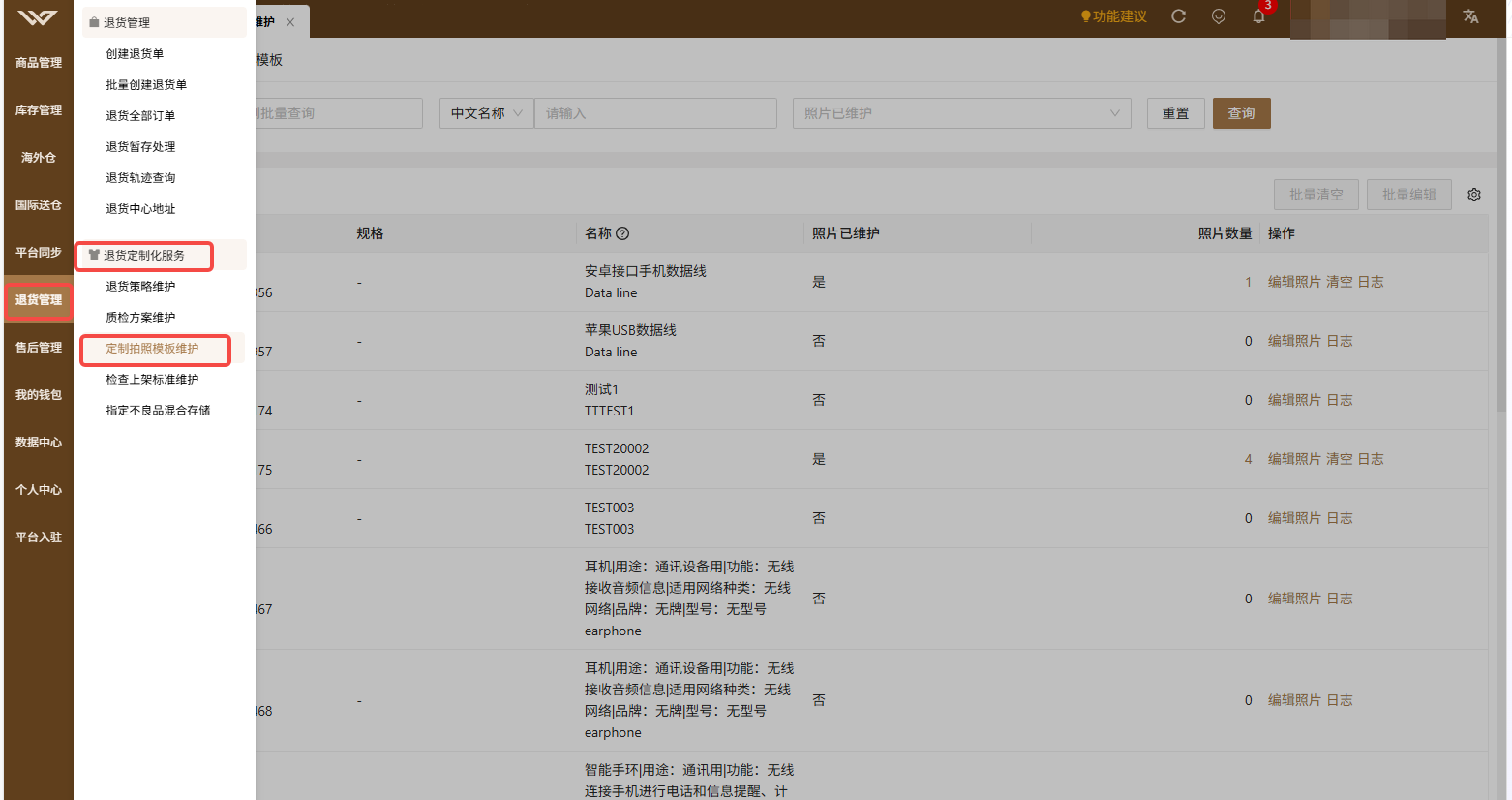
Task: Click the notification bell icon
Action: pos(1258,16)
